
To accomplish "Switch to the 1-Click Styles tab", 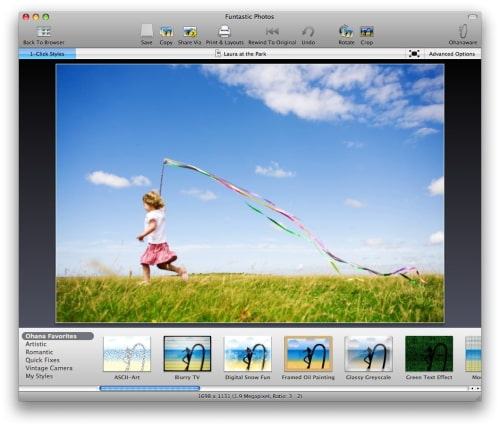I will pos(47,54).
